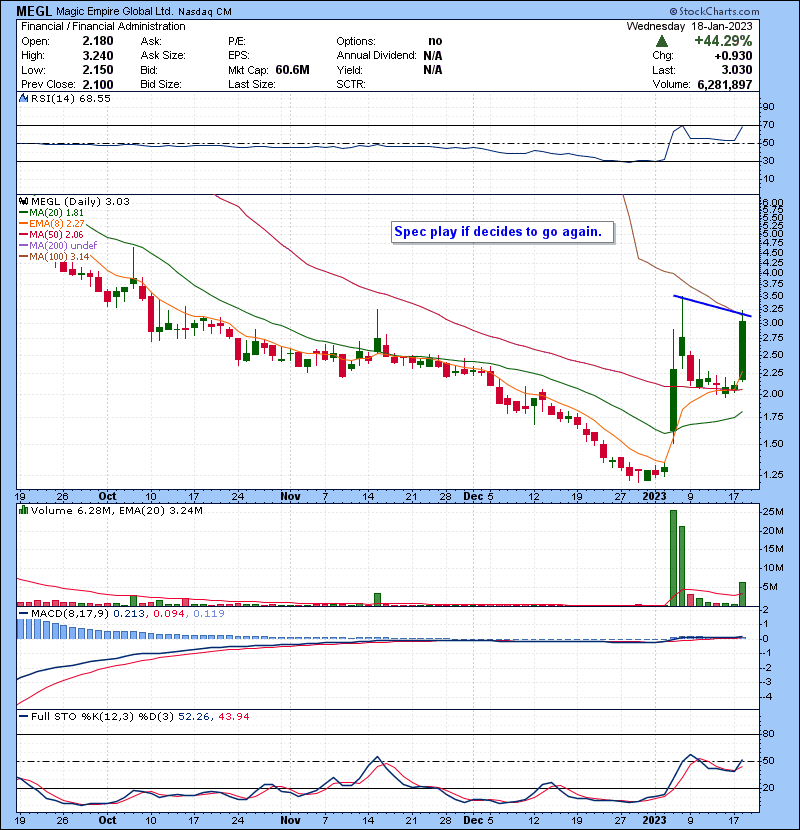
Task: Click the MA(20) 1.81 legend entry
Action: tap(51, 213)
